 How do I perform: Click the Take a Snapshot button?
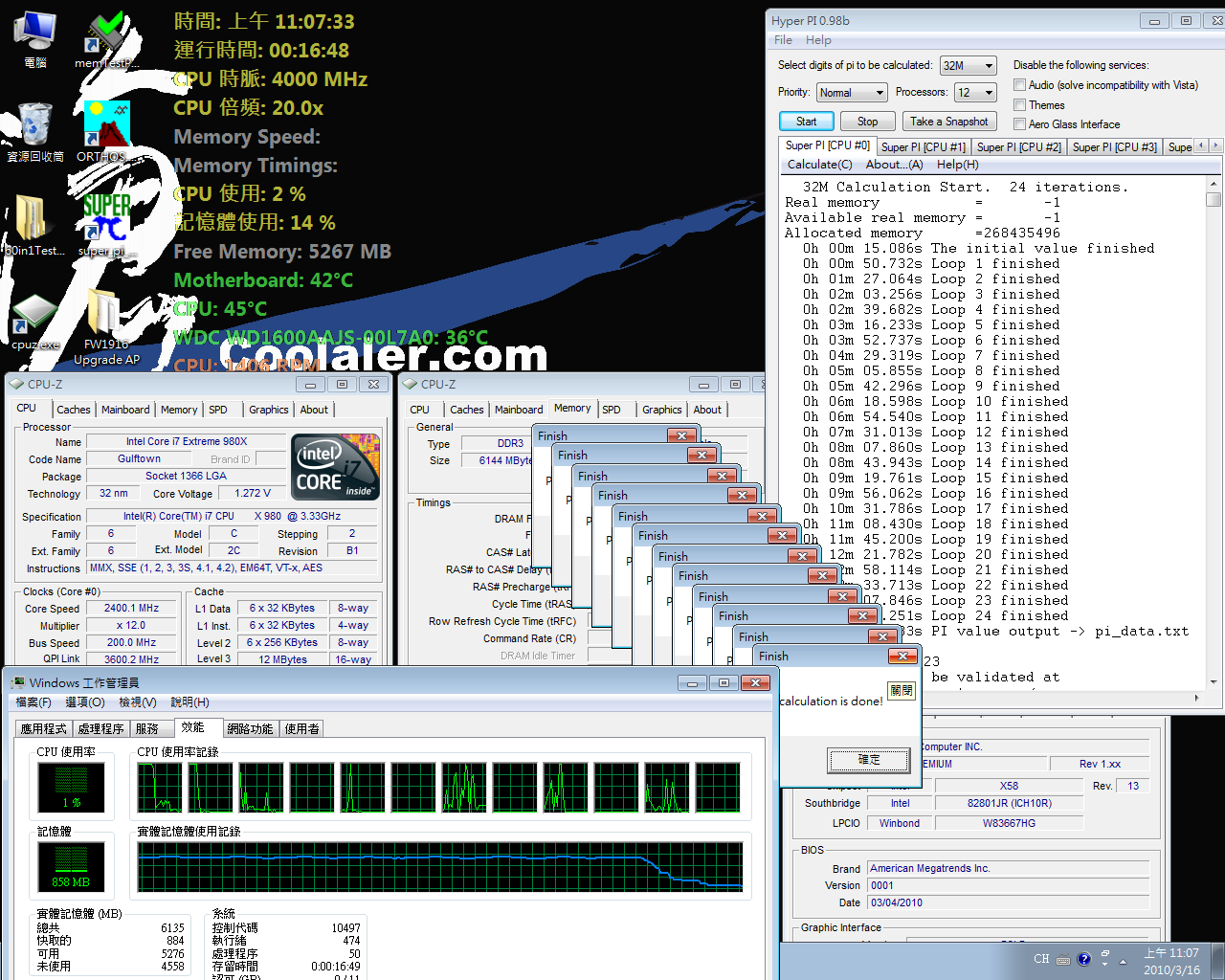(949, 122)
